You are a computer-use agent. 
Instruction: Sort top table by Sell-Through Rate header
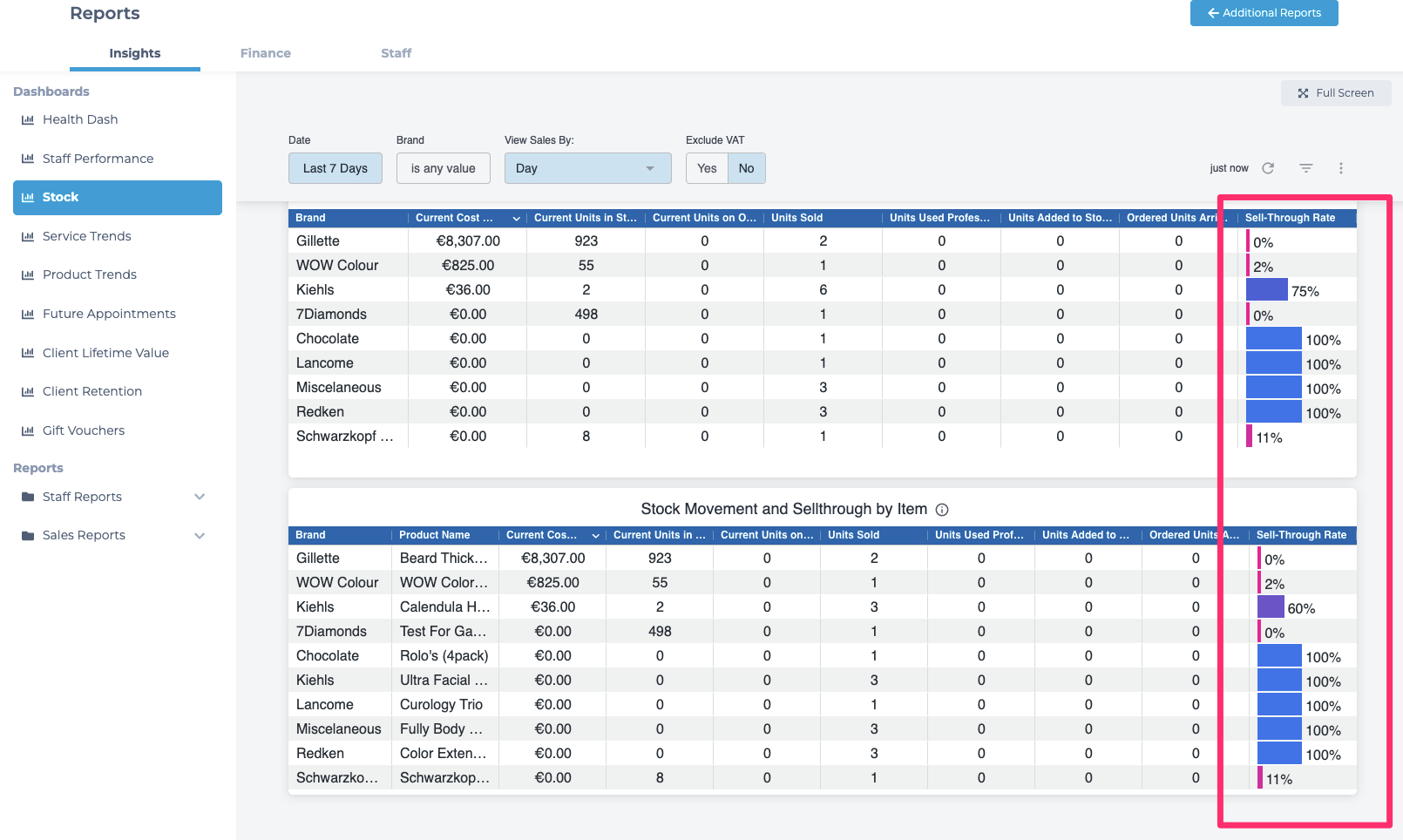click(1290, 218)
